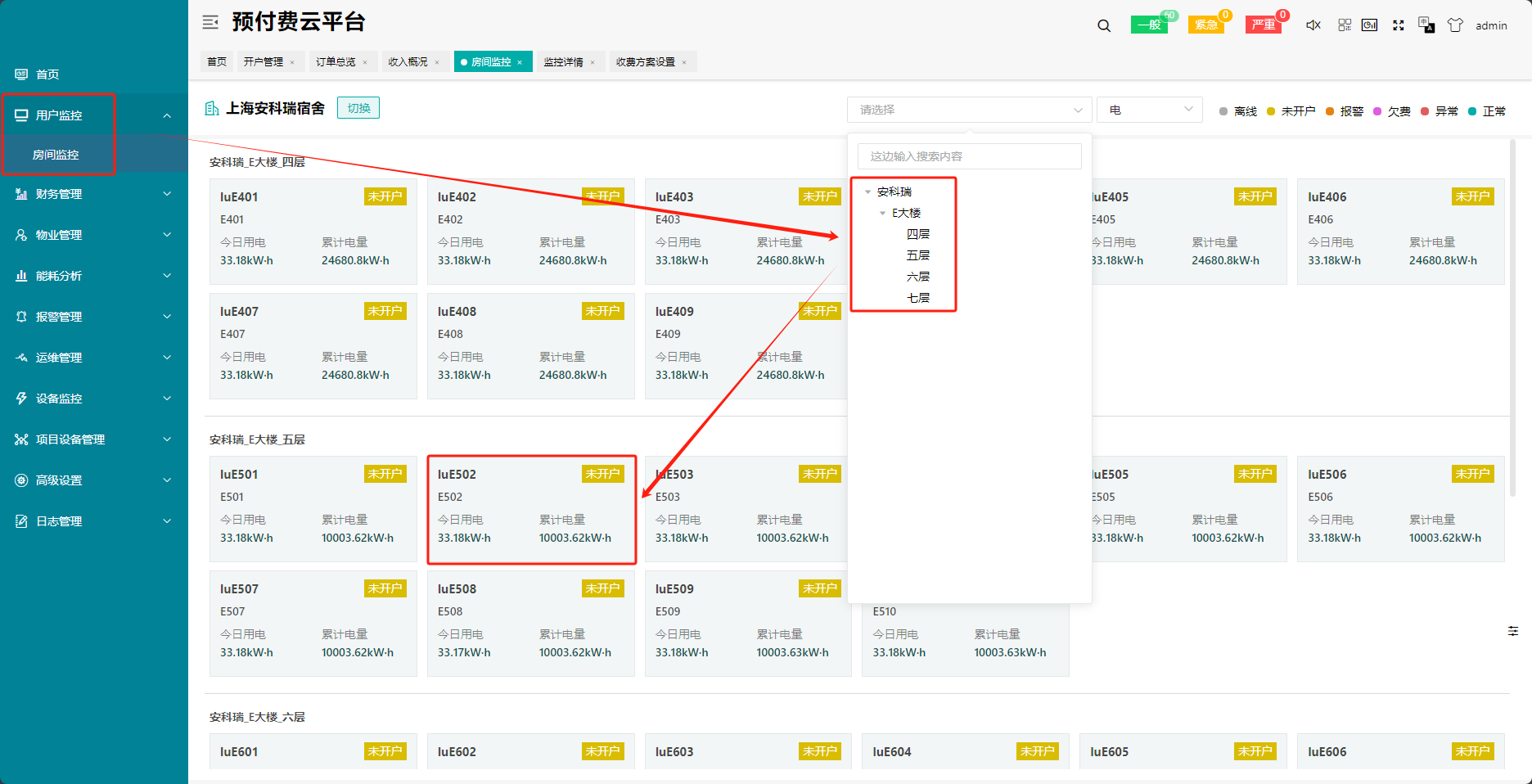Switch language with the translate icon
Screen dimensions: 1532x784
click(1426, 25)
